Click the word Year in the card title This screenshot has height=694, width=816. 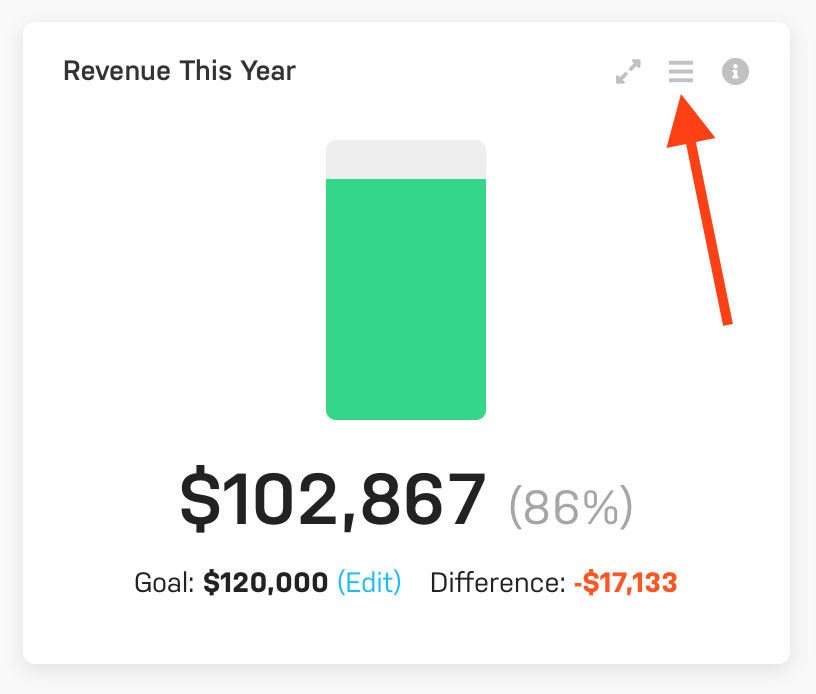pos(268,71)
